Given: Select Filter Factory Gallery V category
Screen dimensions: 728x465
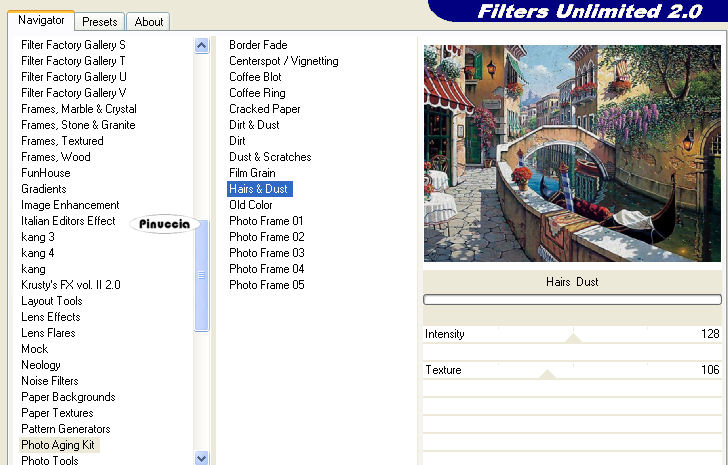Looking at the screenshot, I should [74, 93].
